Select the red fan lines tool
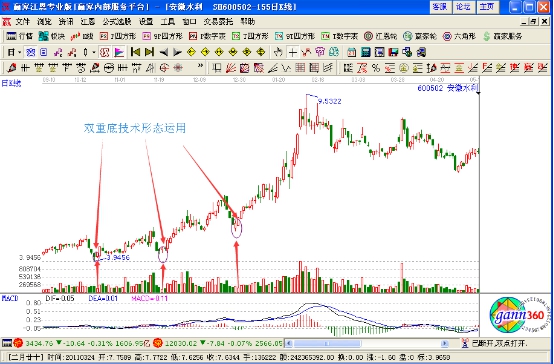This screenshot has width=554, height=364. (231, 67)
